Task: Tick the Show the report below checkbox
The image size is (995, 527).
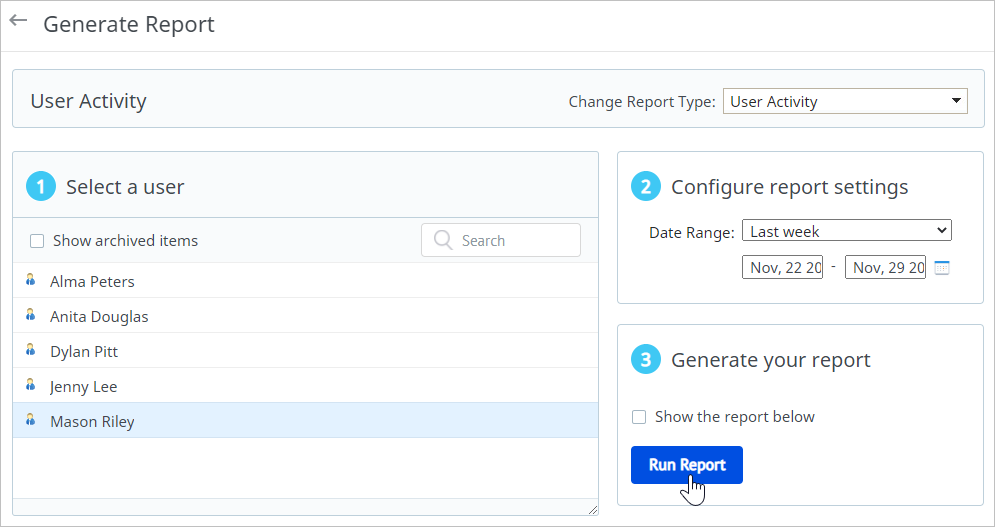Action: 639,417
